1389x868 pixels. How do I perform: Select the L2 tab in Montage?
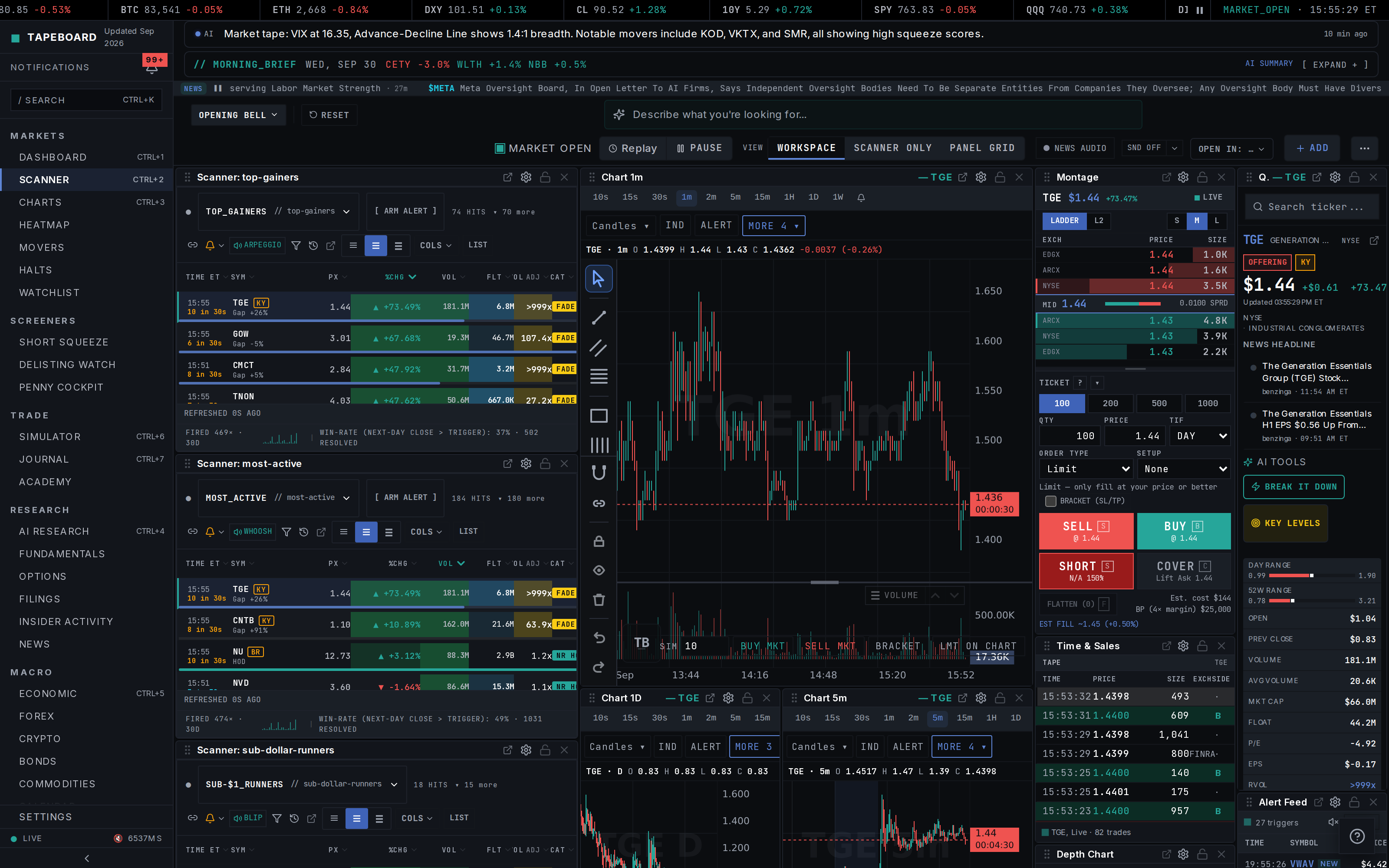(x=1099, y=220)
